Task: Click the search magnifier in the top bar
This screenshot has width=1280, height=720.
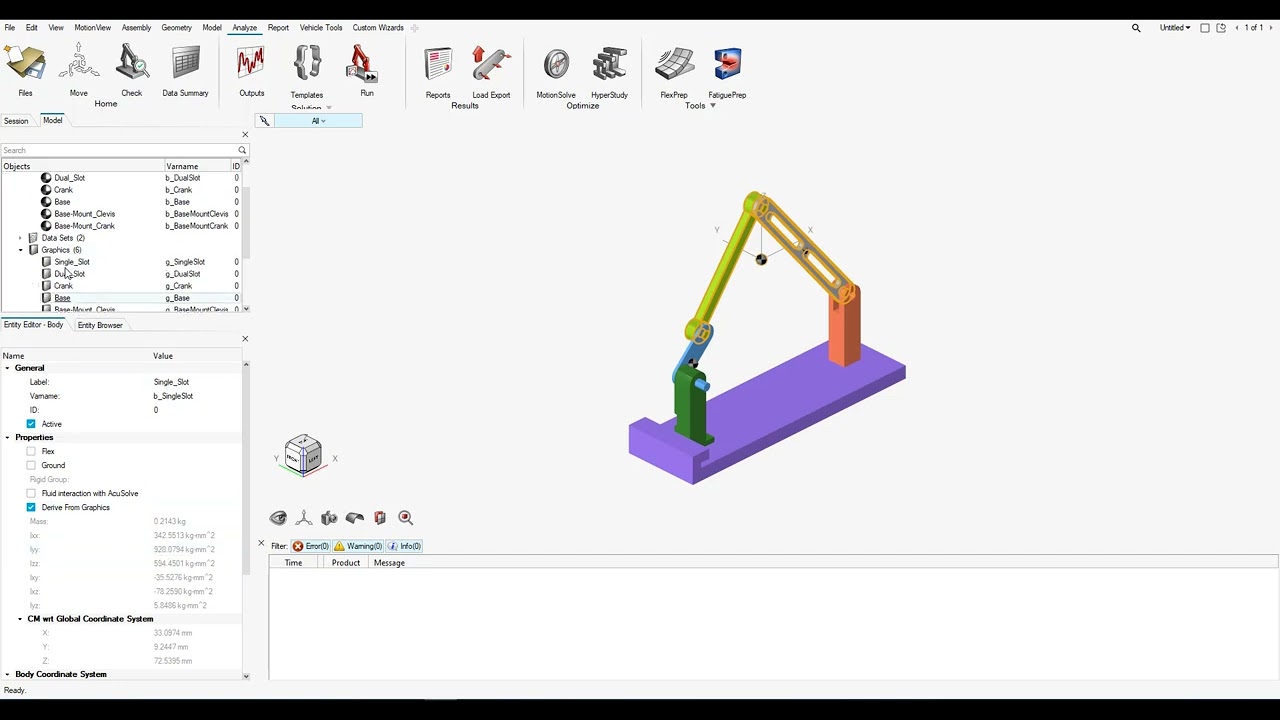Action: 1136,28
